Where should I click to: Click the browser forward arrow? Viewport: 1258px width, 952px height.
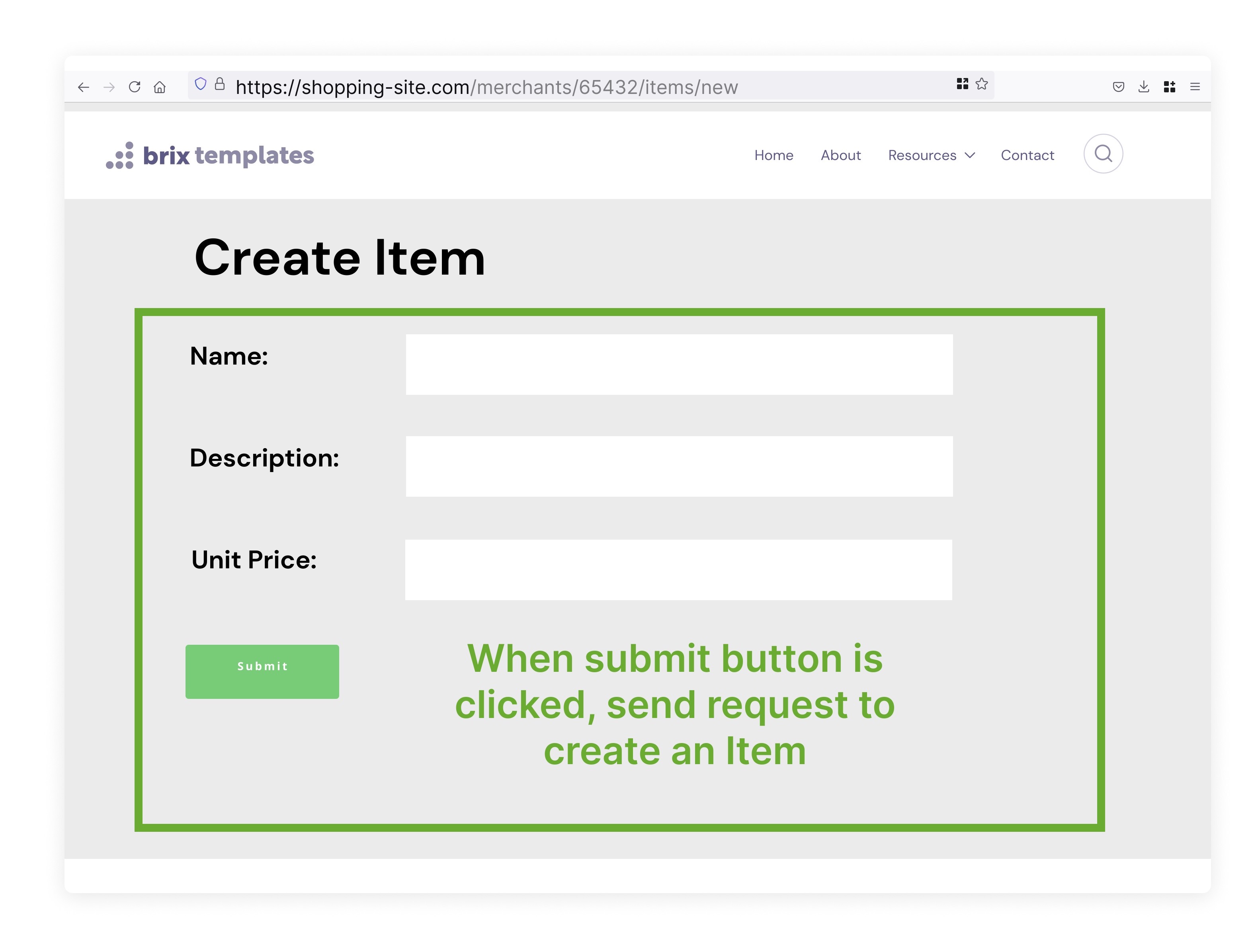tap(109, 87)
